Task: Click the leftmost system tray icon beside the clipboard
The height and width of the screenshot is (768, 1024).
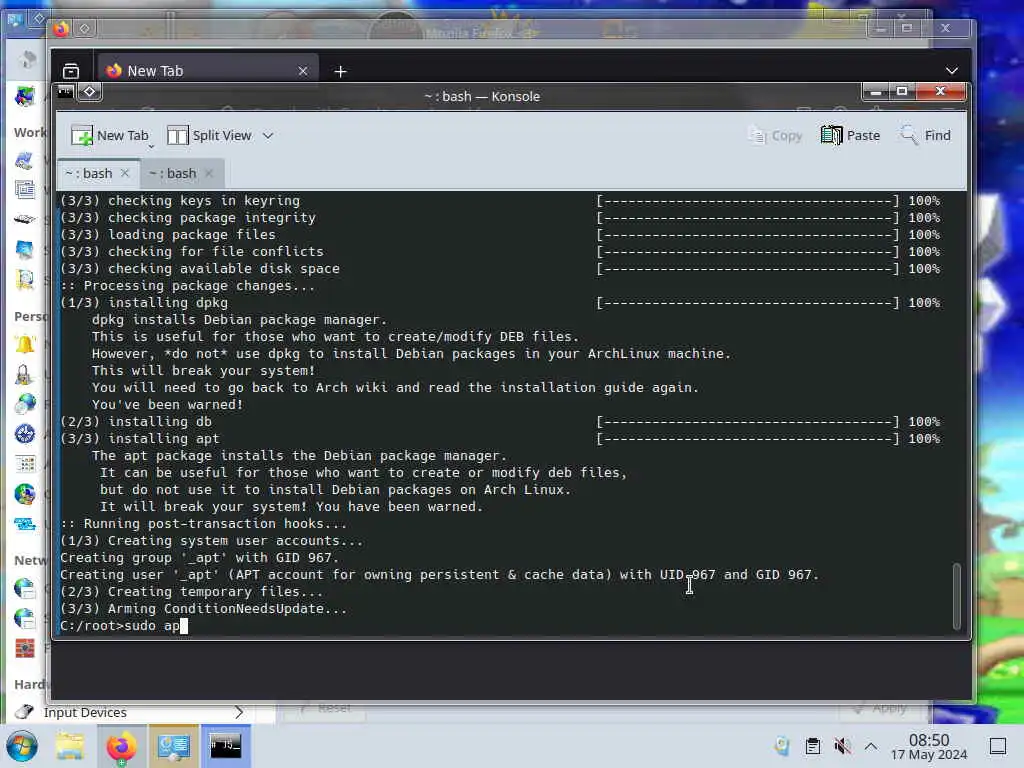Action: [x=782, y=746]
